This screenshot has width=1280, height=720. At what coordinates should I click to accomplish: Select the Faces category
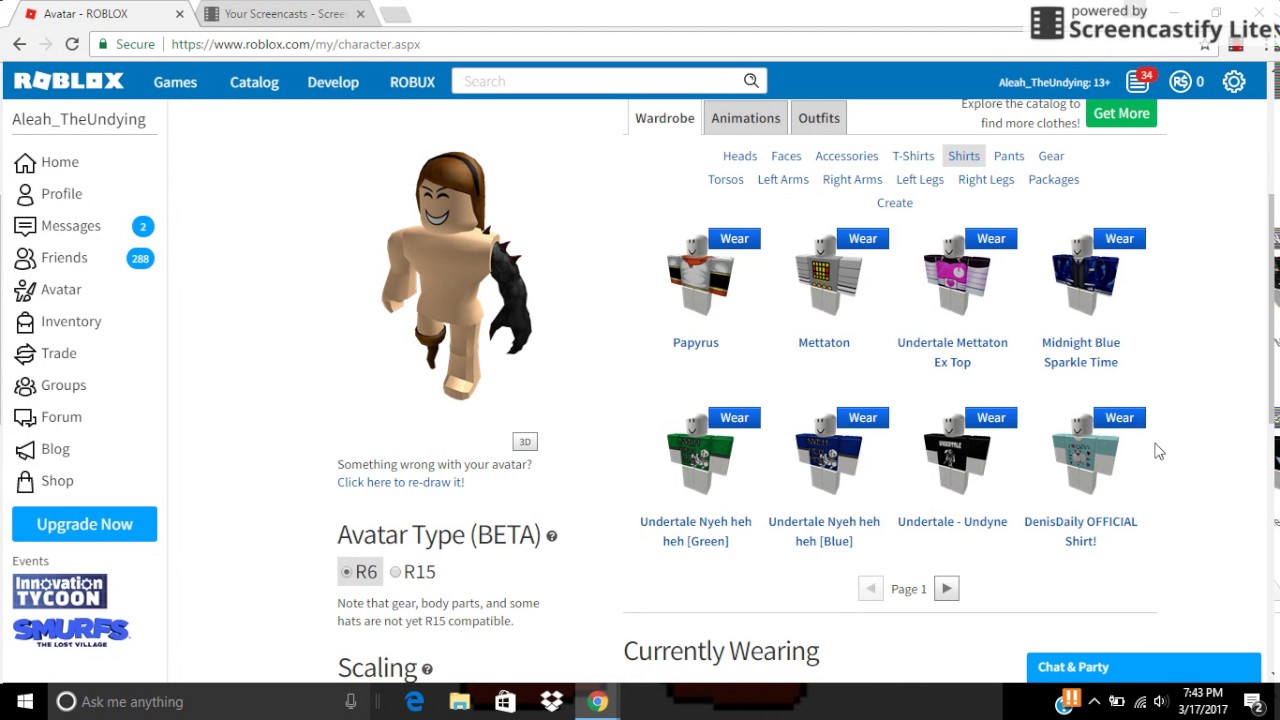(786, 156)
